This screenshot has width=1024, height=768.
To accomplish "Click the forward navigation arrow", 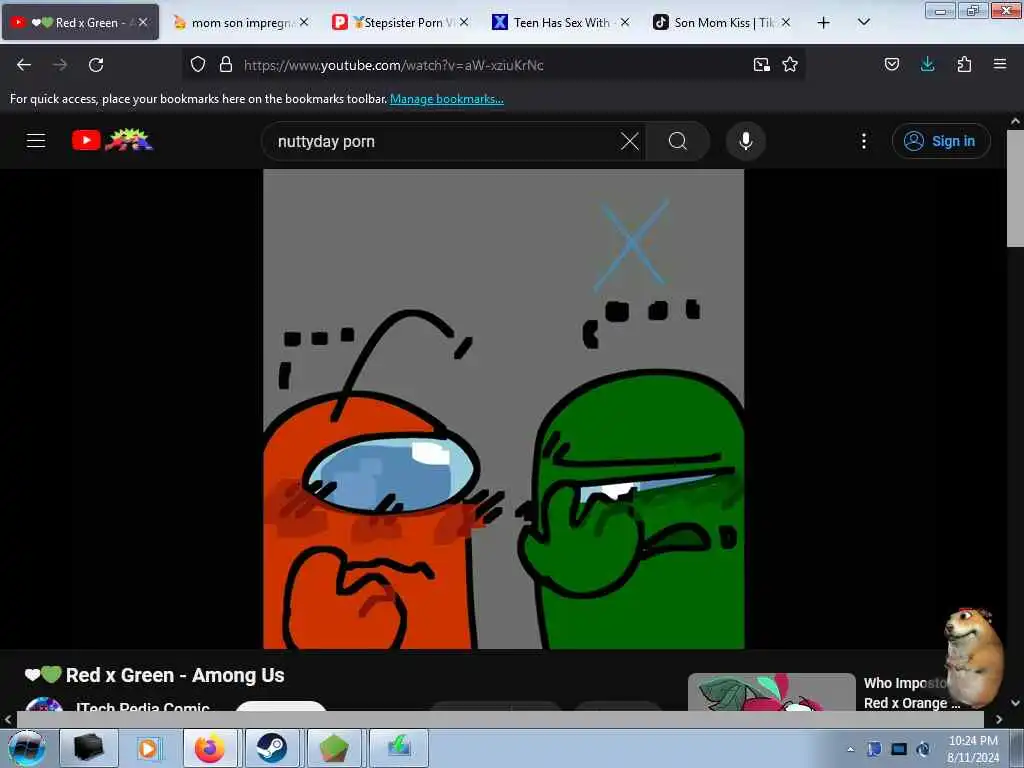I will pos(59,65).
